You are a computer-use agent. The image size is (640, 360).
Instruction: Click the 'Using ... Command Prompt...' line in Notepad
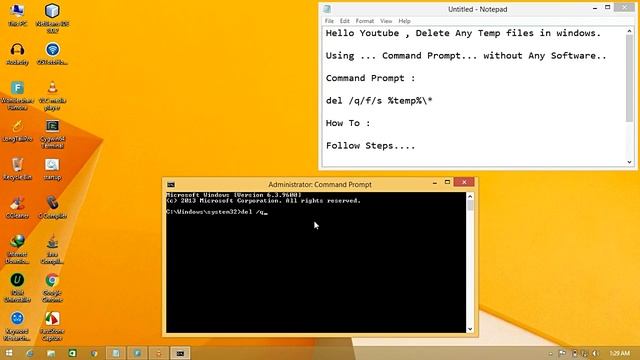(x=466, y=56)
